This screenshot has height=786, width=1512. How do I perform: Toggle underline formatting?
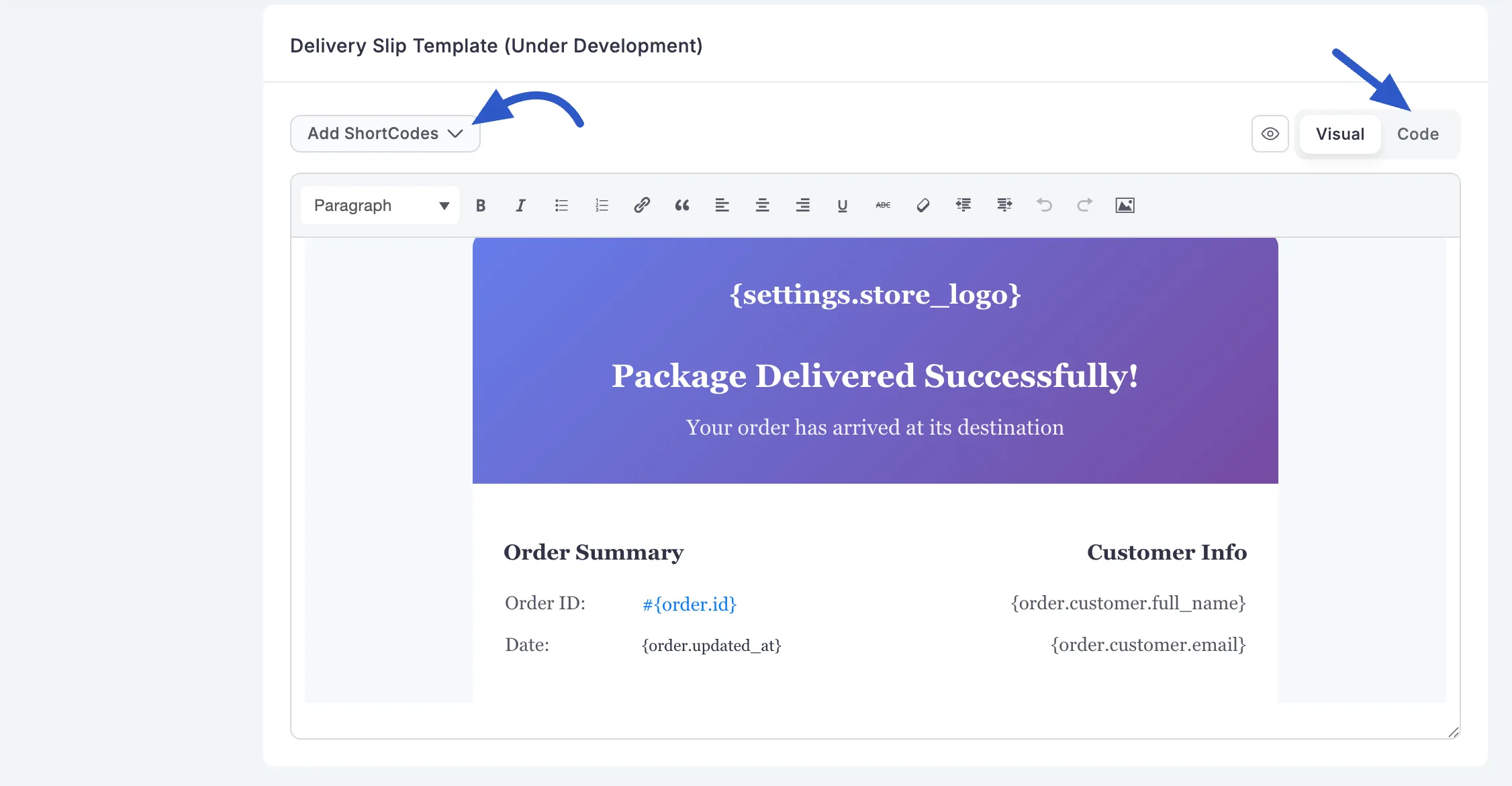click(843, 206)
